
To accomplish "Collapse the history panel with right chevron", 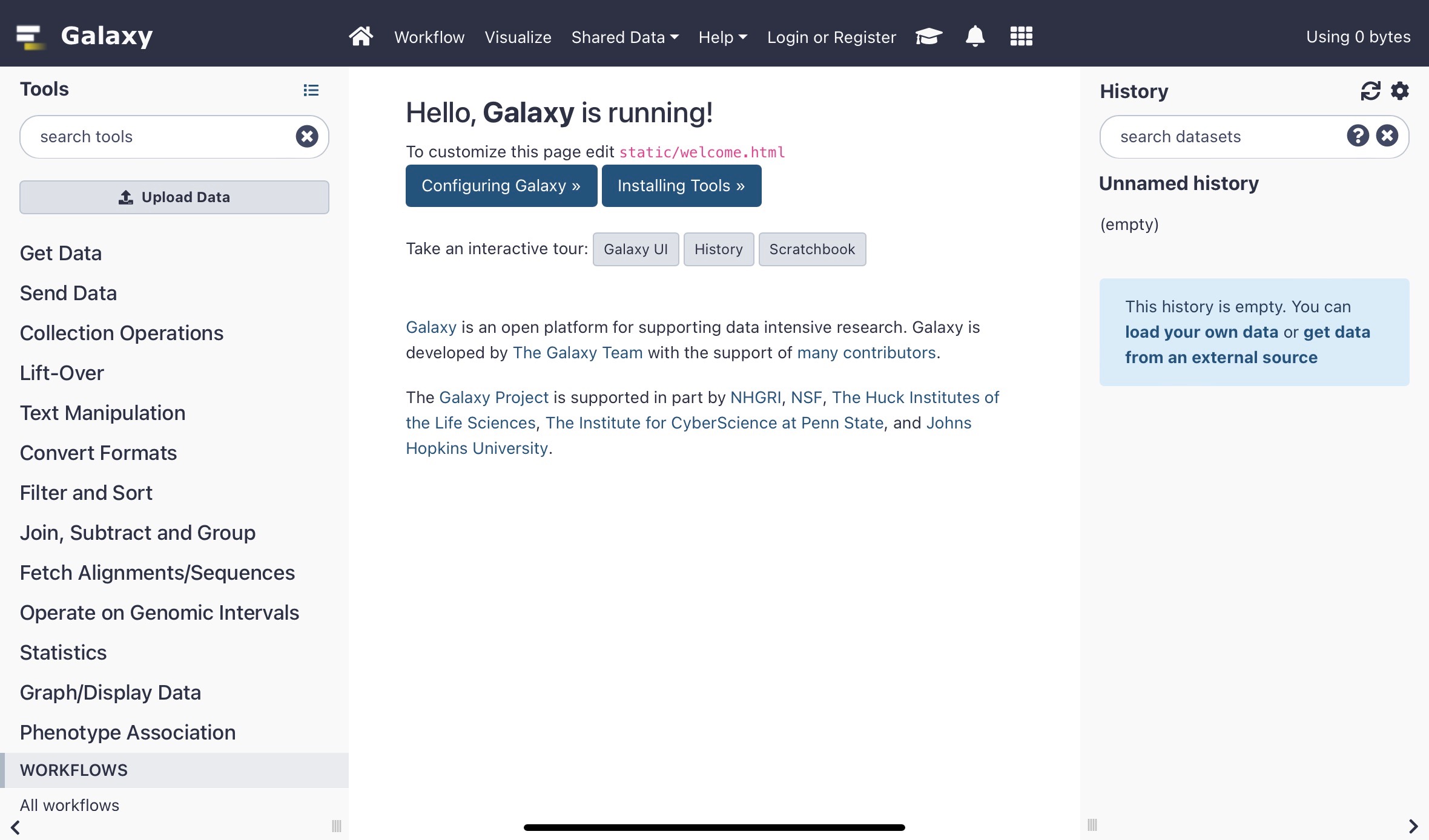I will [1413, 826].
